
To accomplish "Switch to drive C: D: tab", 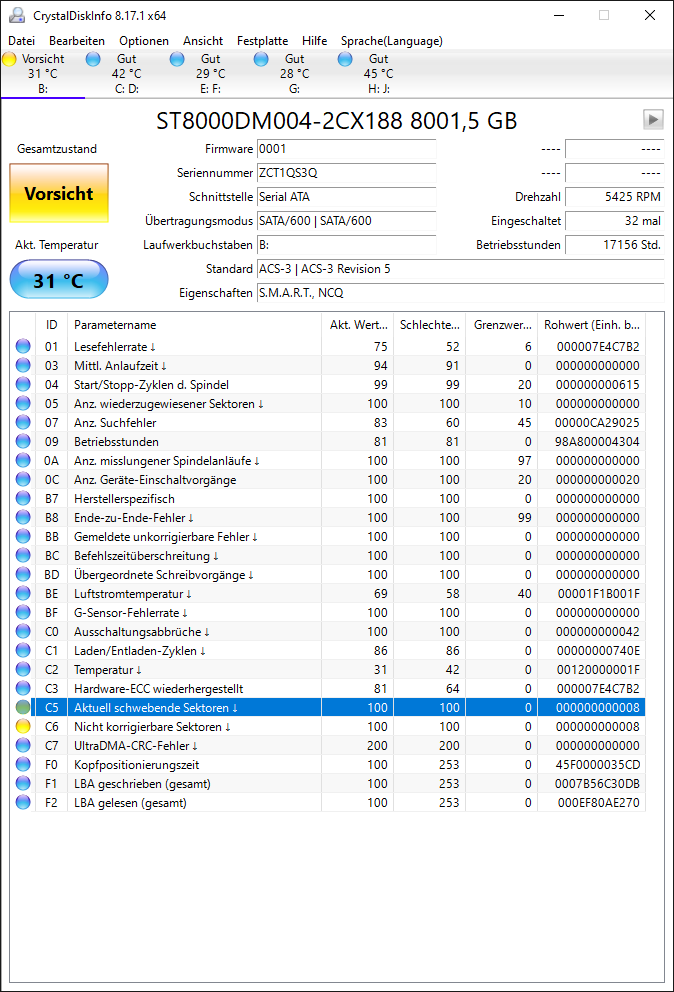I will [x=127, y=73].
